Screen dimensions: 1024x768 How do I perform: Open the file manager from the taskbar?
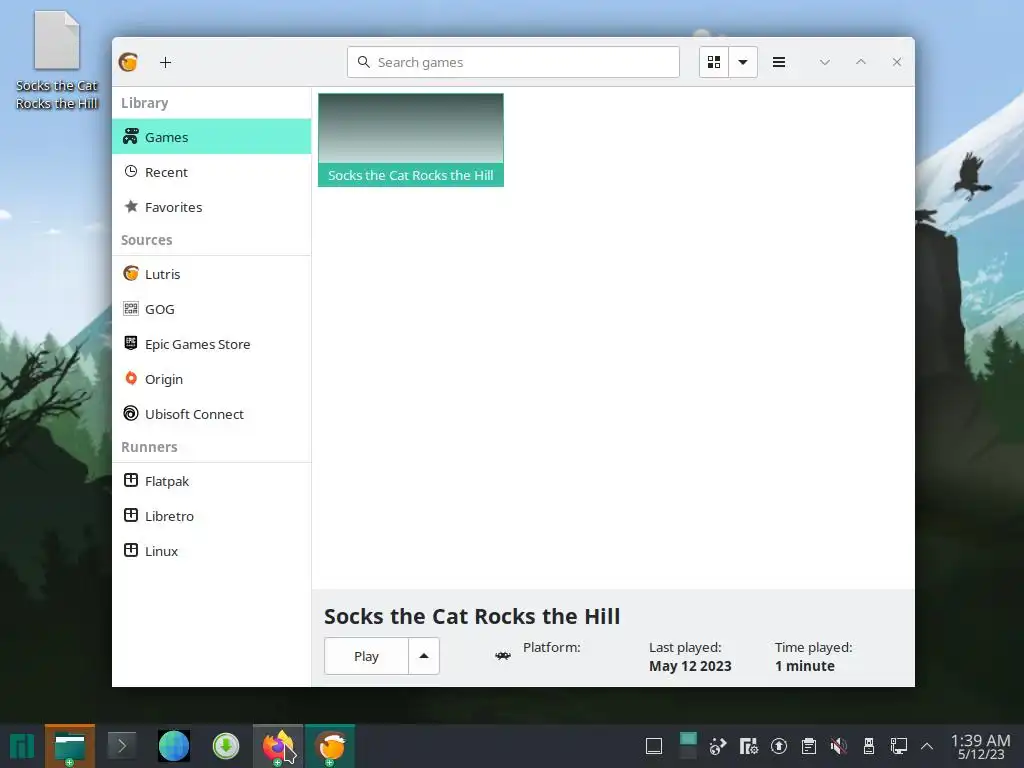(70, 746)
